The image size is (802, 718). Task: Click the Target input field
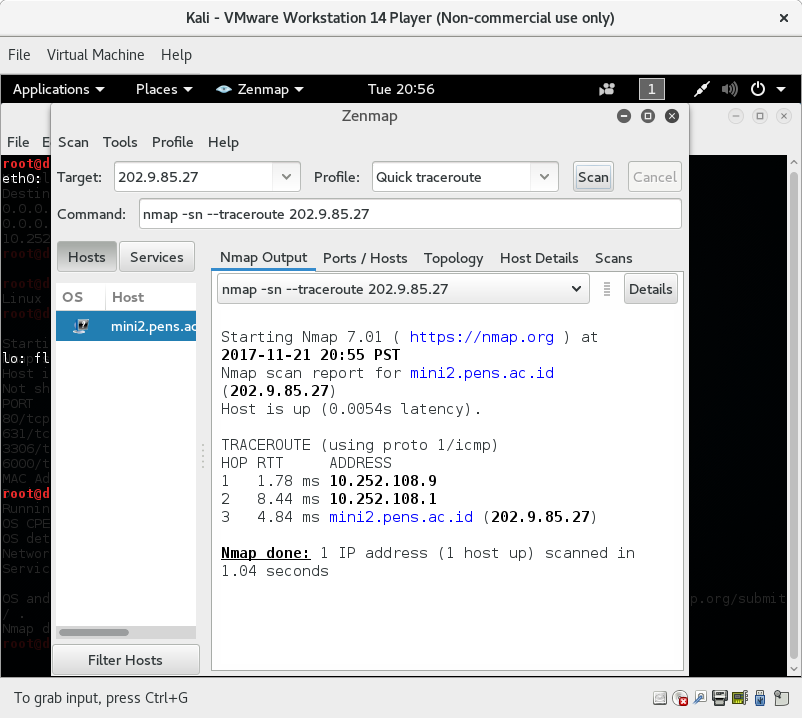pos(193,177)
